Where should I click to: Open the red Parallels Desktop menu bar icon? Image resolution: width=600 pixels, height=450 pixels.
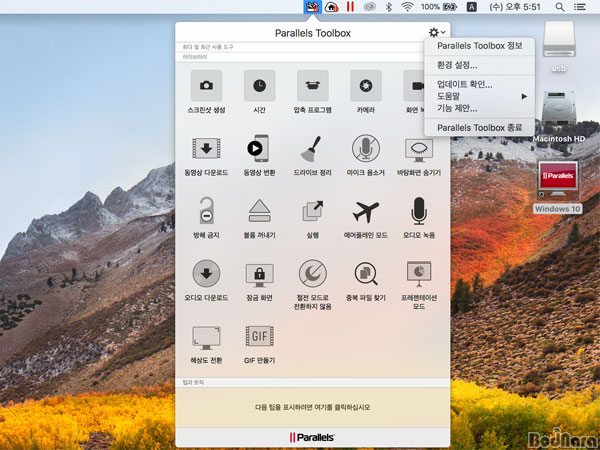(x=350, y=7)
